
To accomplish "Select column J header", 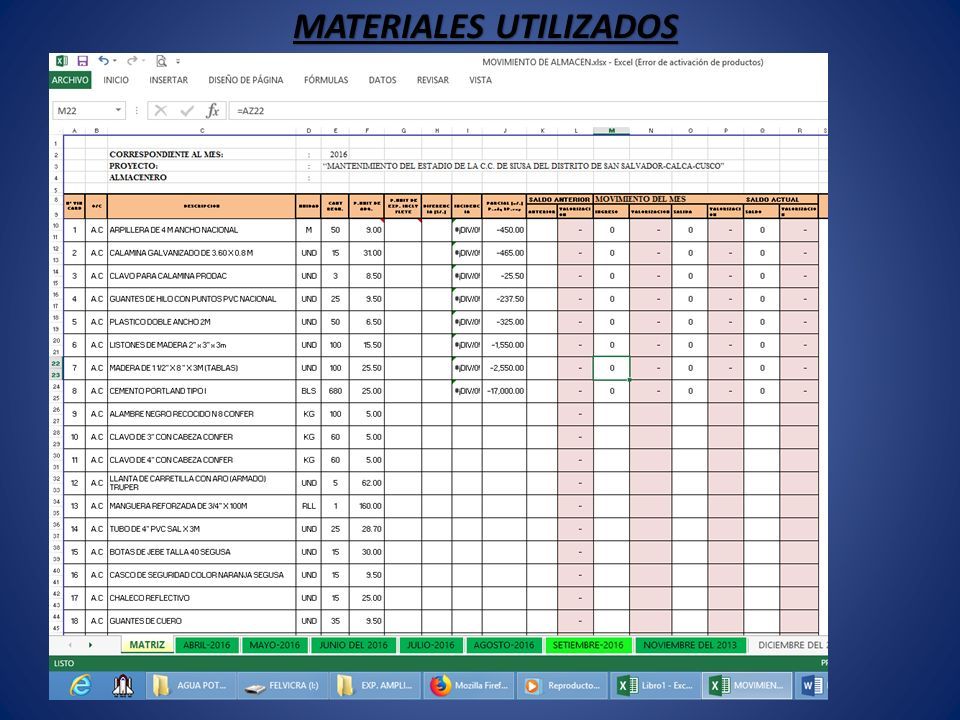I will [504, 130].
